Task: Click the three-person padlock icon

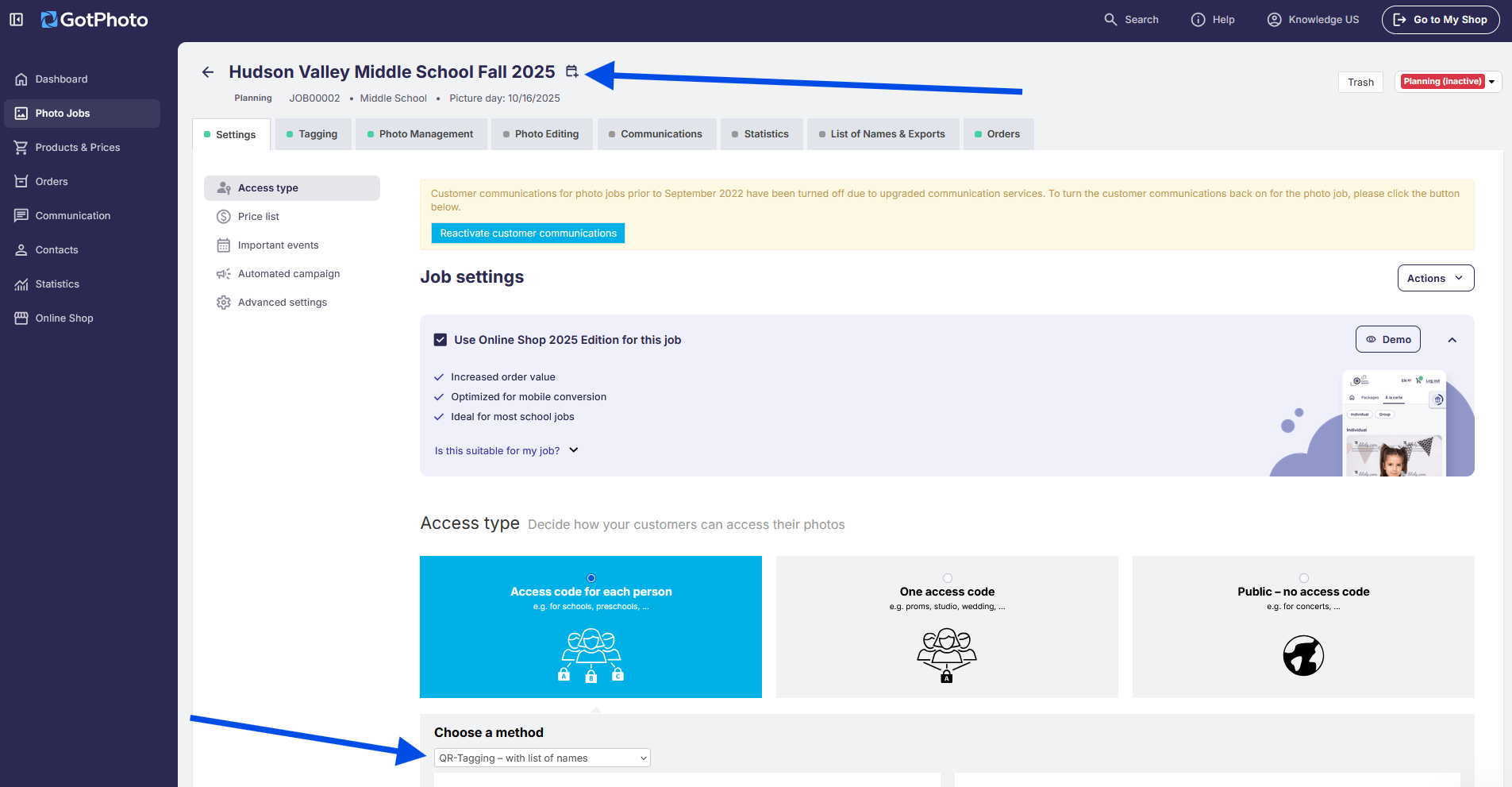Action: (x=591, y=655)
